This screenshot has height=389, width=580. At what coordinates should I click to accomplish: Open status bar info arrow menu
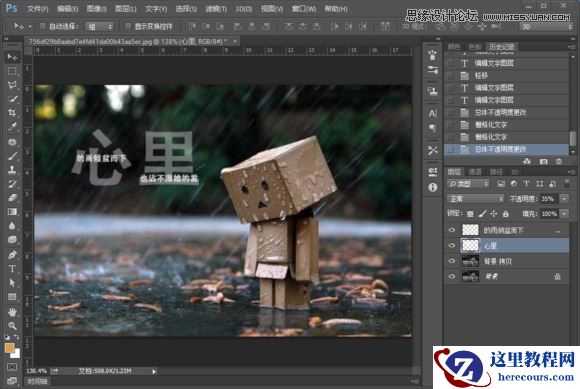pos(154,371)
